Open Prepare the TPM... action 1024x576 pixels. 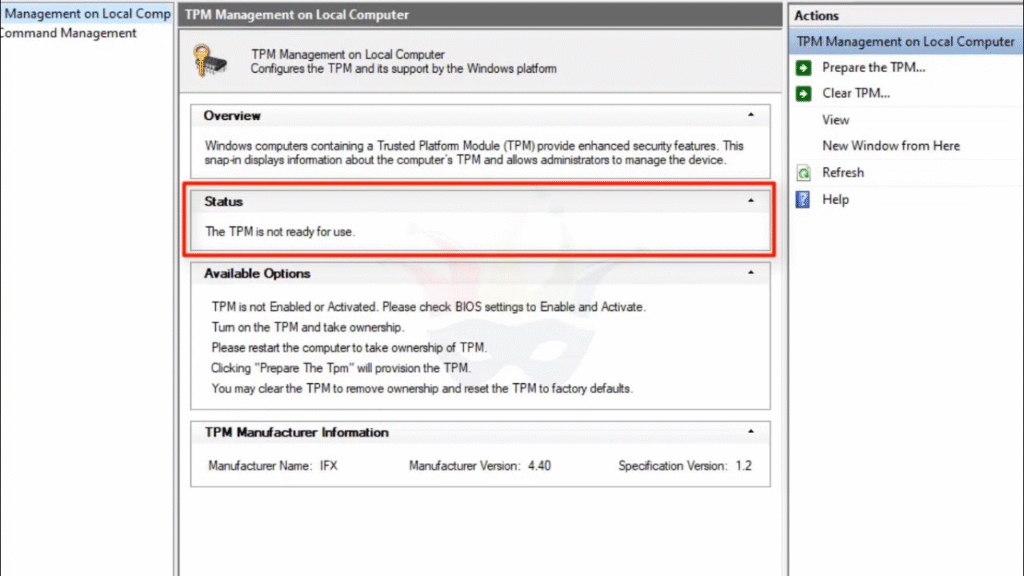(x=873, y=67)
